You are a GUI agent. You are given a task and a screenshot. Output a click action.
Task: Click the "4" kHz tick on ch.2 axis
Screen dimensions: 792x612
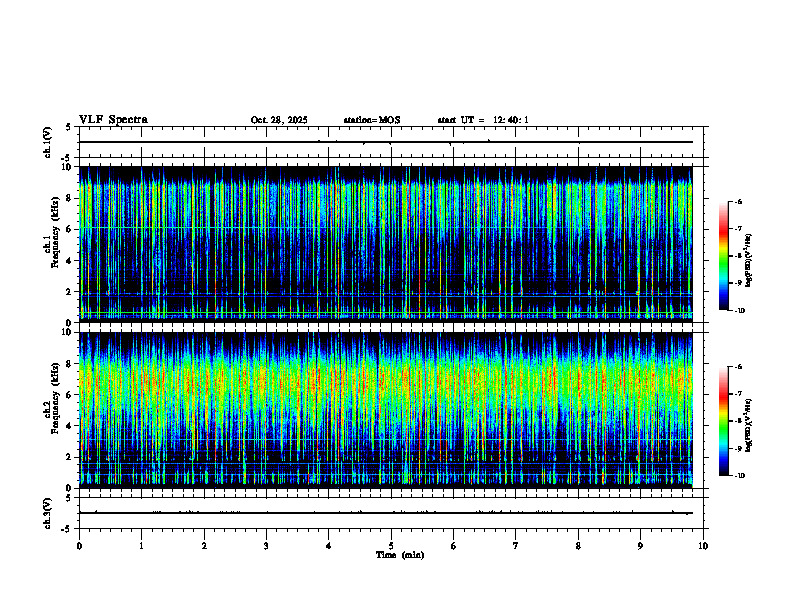(x=70, y=426)
